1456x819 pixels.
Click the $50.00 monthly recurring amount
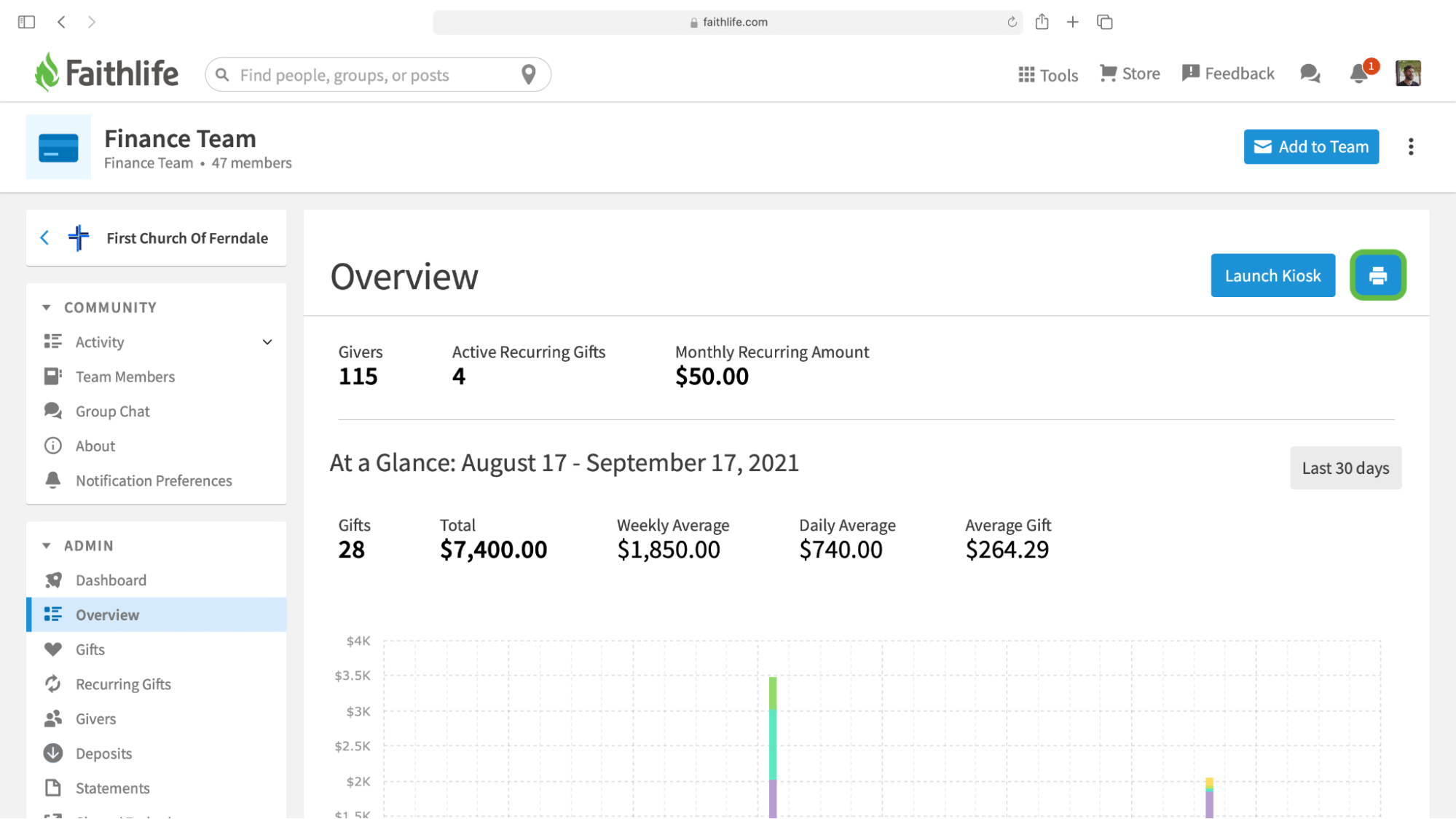(712, 376)
